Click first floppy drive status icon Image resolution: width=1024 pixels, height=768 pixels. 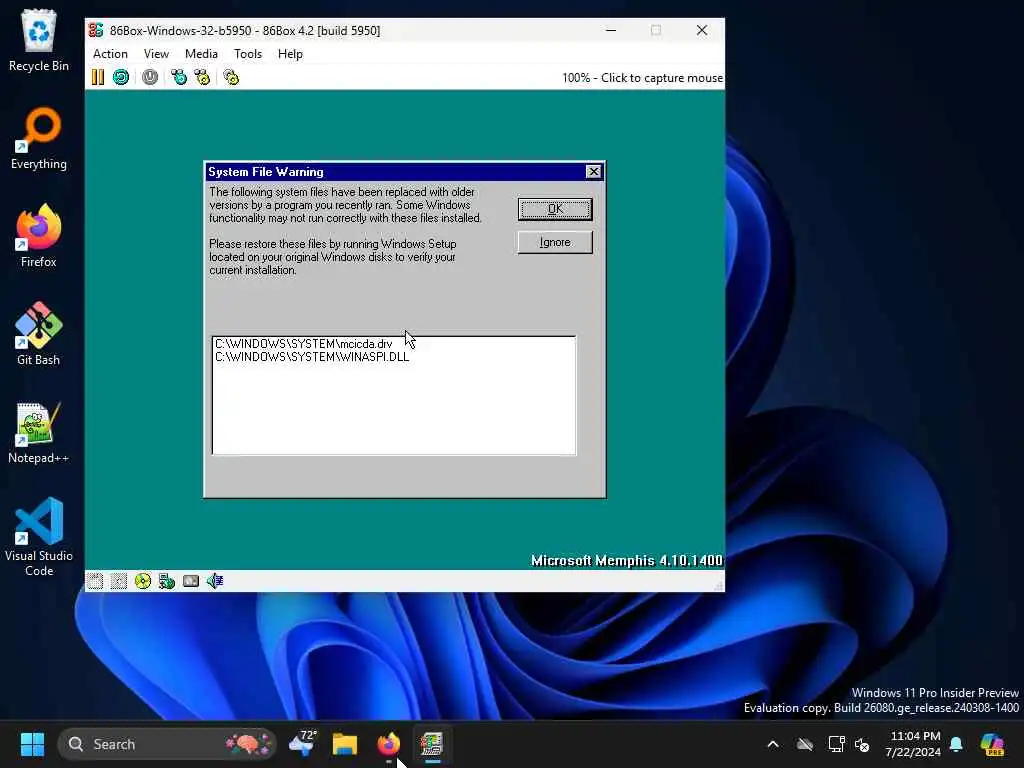coord(95,581)
